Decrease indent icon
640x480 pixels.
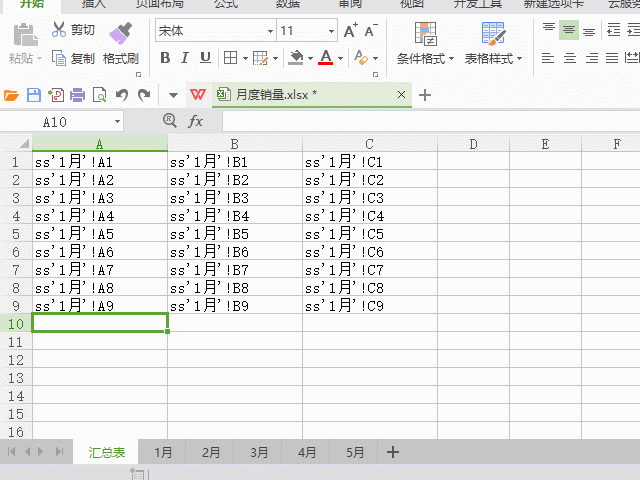(x=613, y=30)
